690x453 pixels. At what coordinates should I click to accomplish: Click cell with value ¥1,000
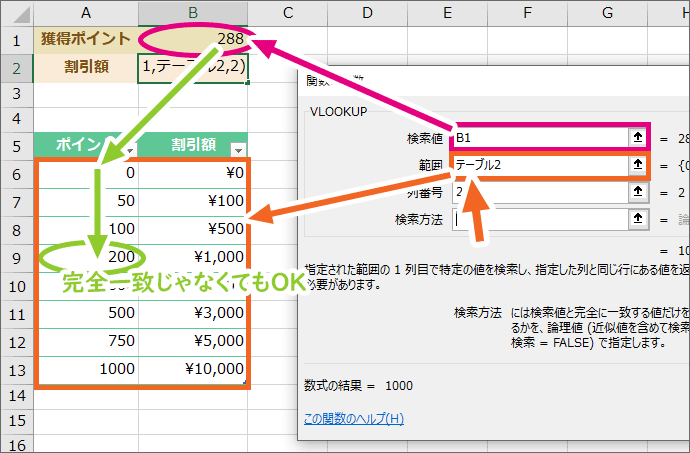coord(193,258)
